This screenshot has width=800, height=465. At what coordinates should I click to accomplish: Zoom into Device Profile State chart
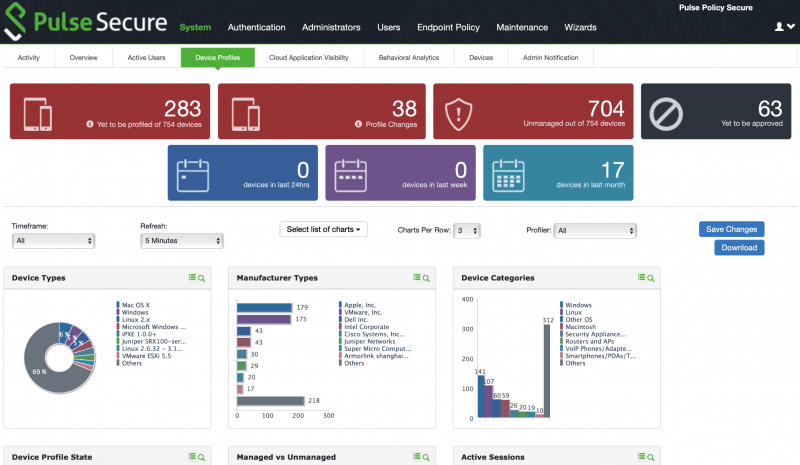click(x=202, y=457)
